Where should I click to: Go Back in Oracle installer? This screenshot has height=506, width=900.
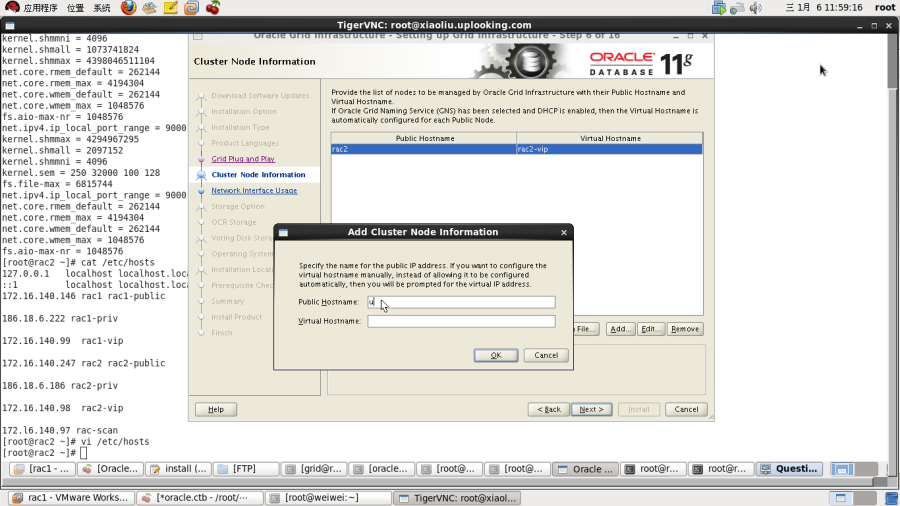coord(549,409)
